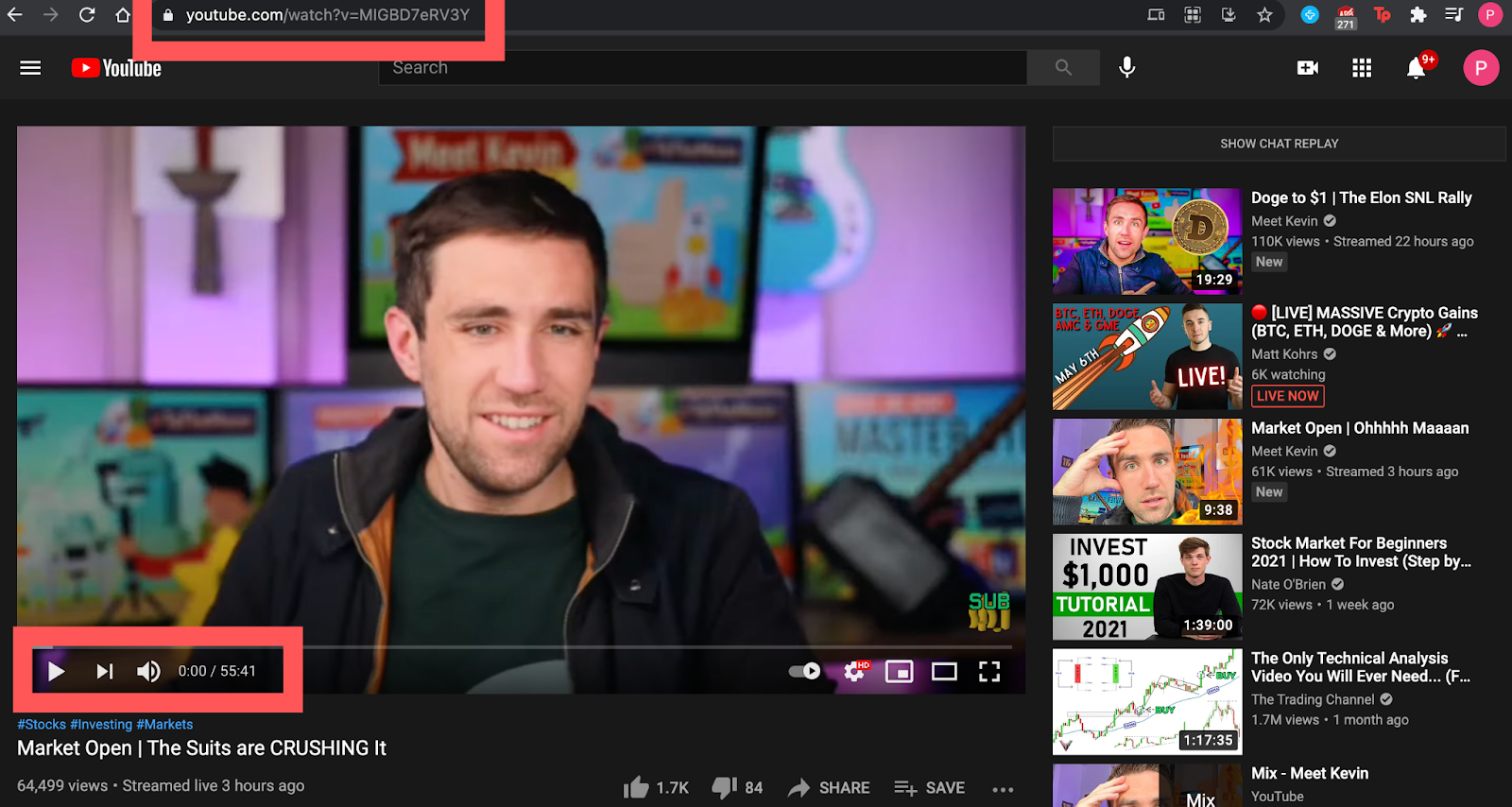This screenshot has height=807, width=1512.
Task: Open the Create video camera icon
Action: (x=1308, y=68)
